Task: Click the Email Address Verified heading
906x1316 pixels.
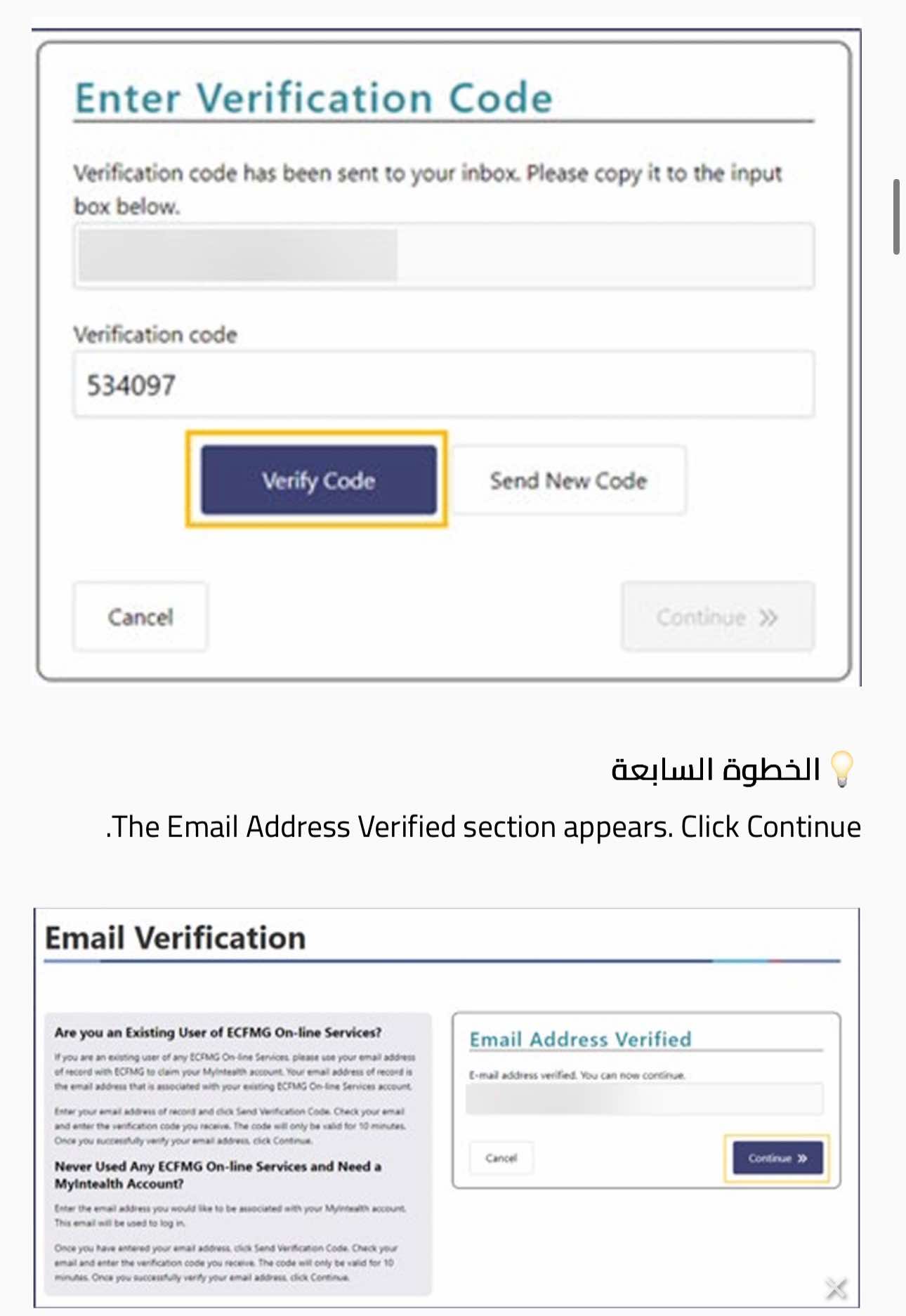Action: [x=580, y=1039]
